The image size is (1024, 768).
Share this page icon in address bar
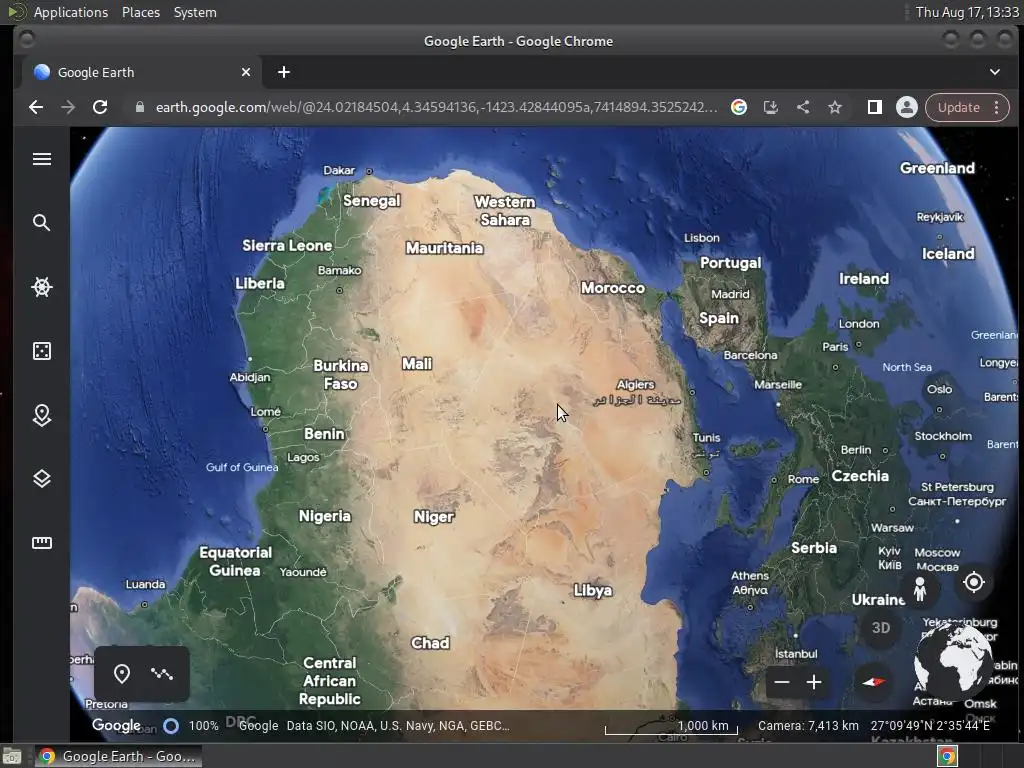[803, 107]
